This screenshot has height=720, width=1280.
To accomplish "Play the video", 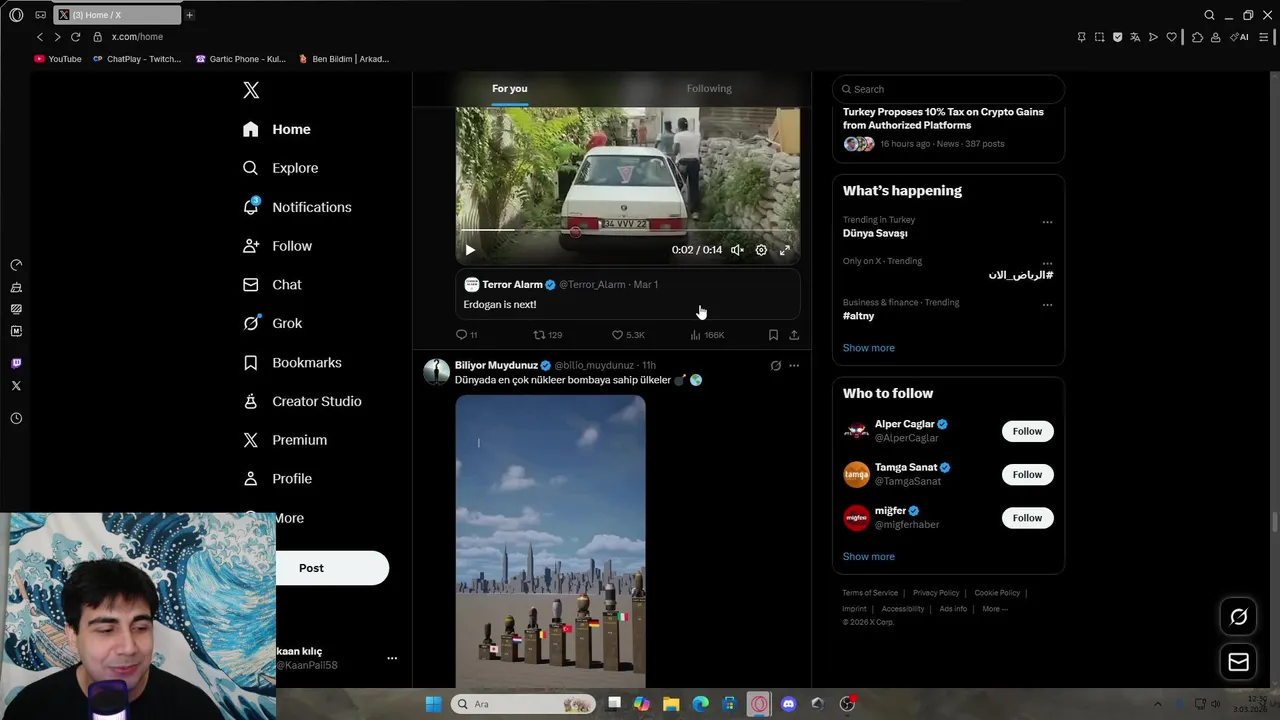I will [x=470, y=250].
